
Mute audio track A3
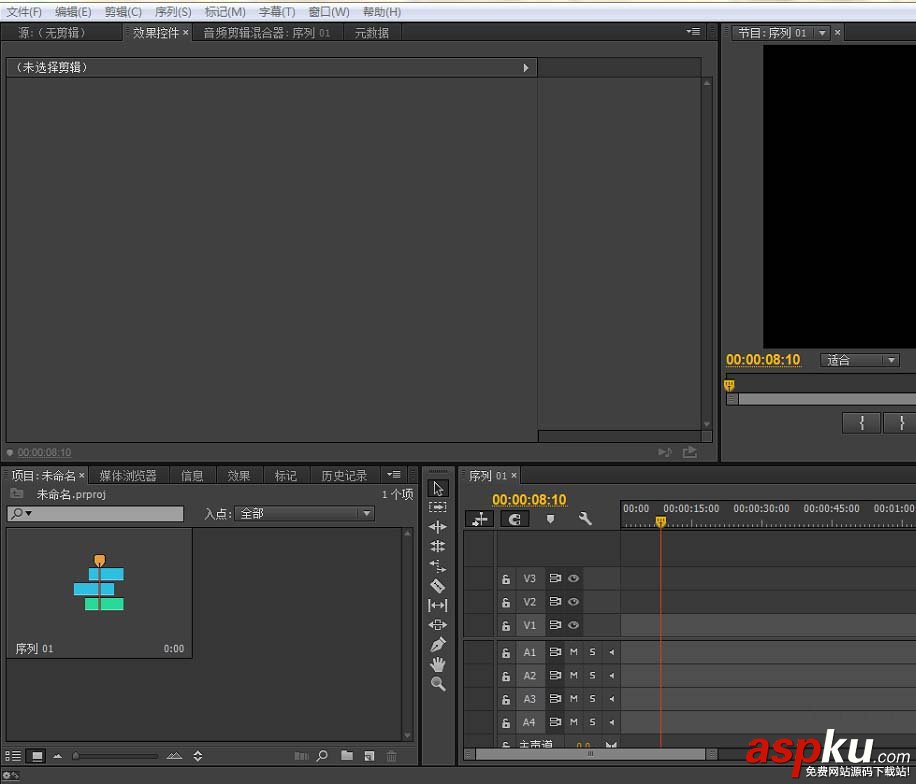click(x=574, y=699)
